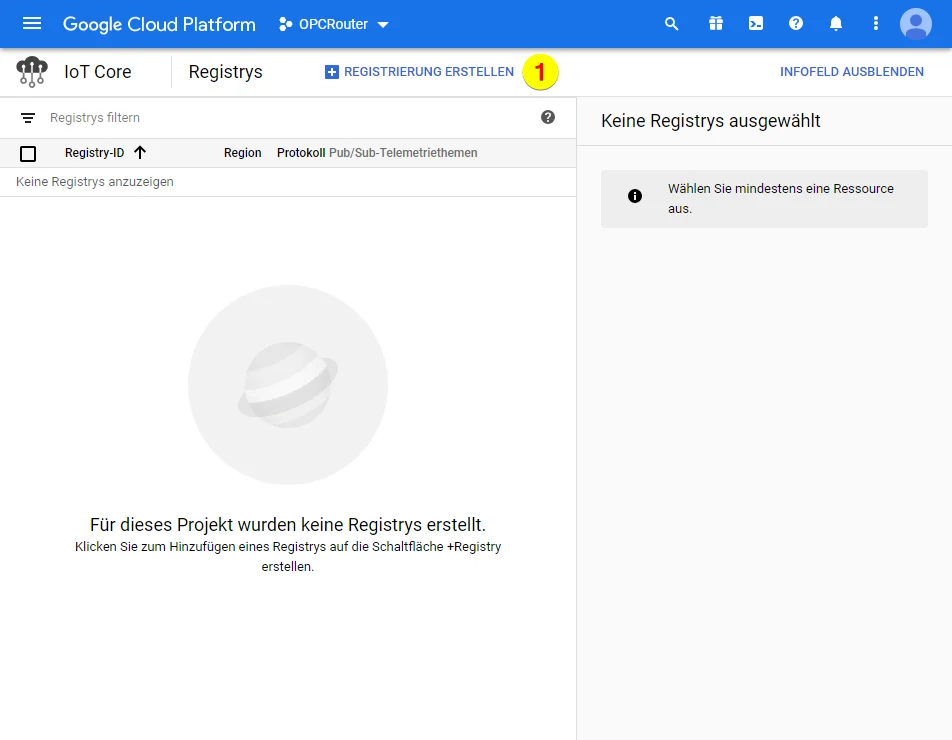
Task: Click 'Keine Registrys anzuzeigen' row
Action: [288, 182]
